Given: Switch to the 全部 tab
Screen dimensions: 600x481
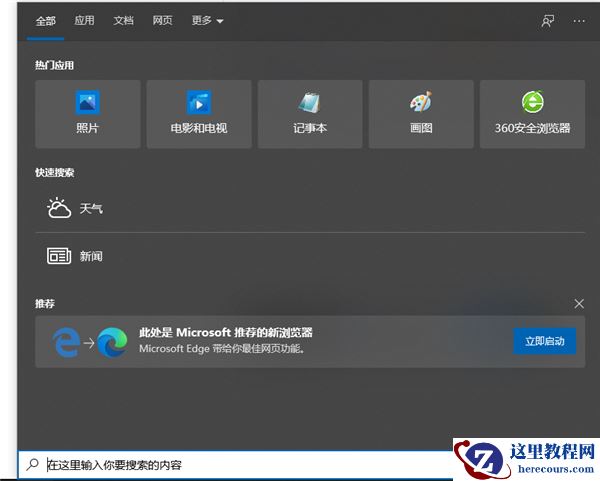Looking at the screenshot, I should pyautogui.click(x=46, y=21).
